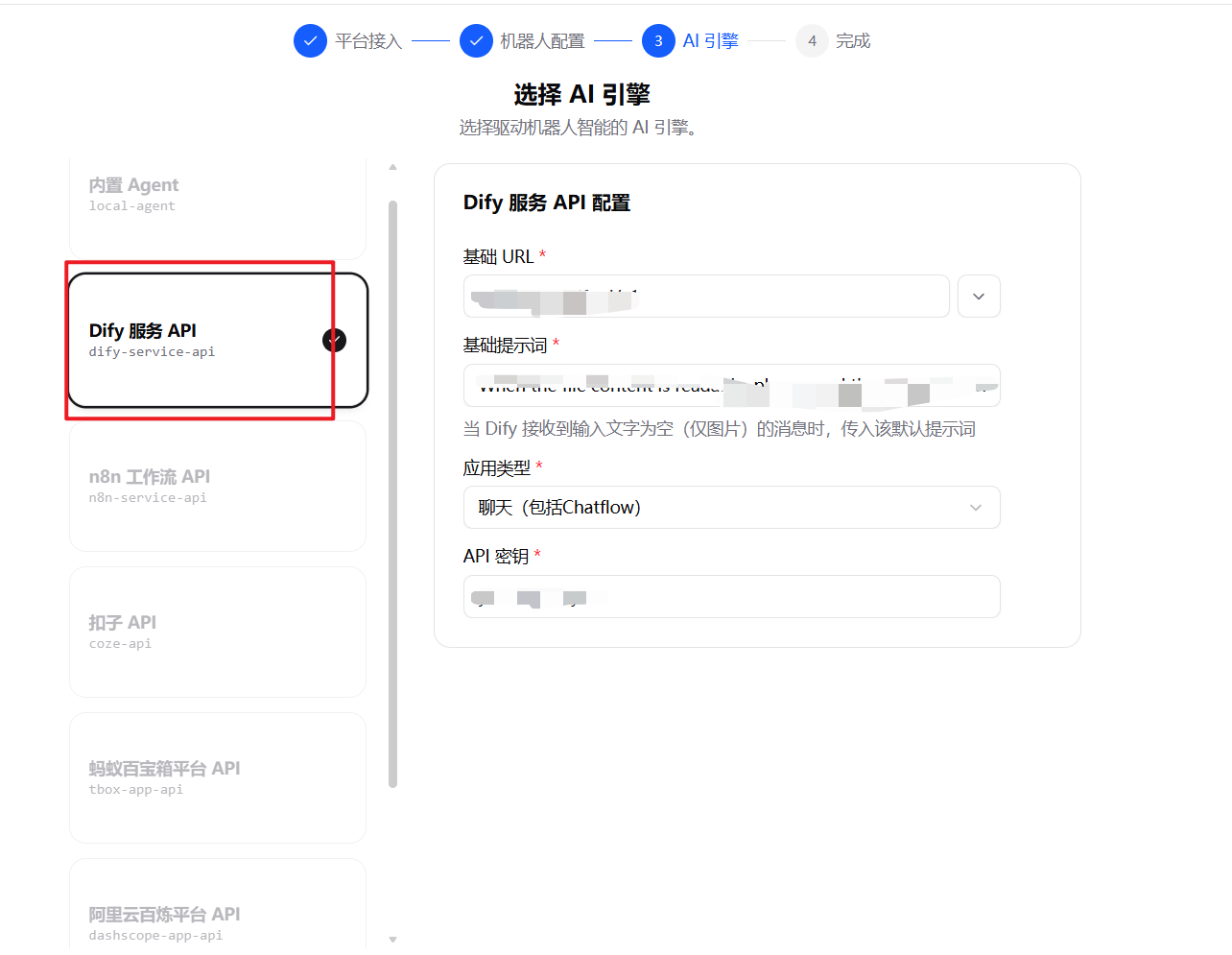Click the API 密钥 field label
Viewport: 1232px width, 955px height.
[x=496, y=557]
